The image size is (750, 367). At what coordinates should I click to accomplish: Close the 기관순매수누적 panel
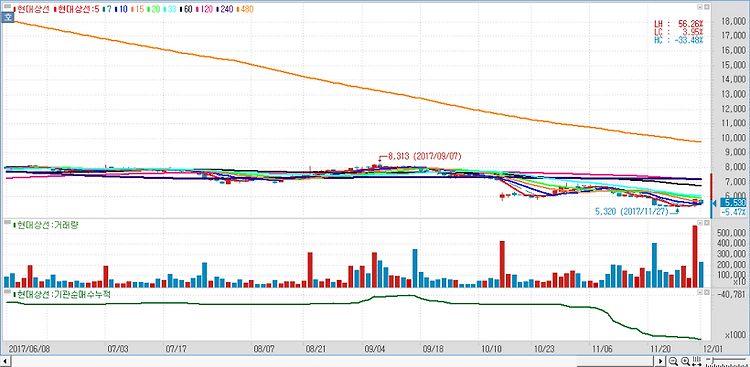tap(706, 292)
